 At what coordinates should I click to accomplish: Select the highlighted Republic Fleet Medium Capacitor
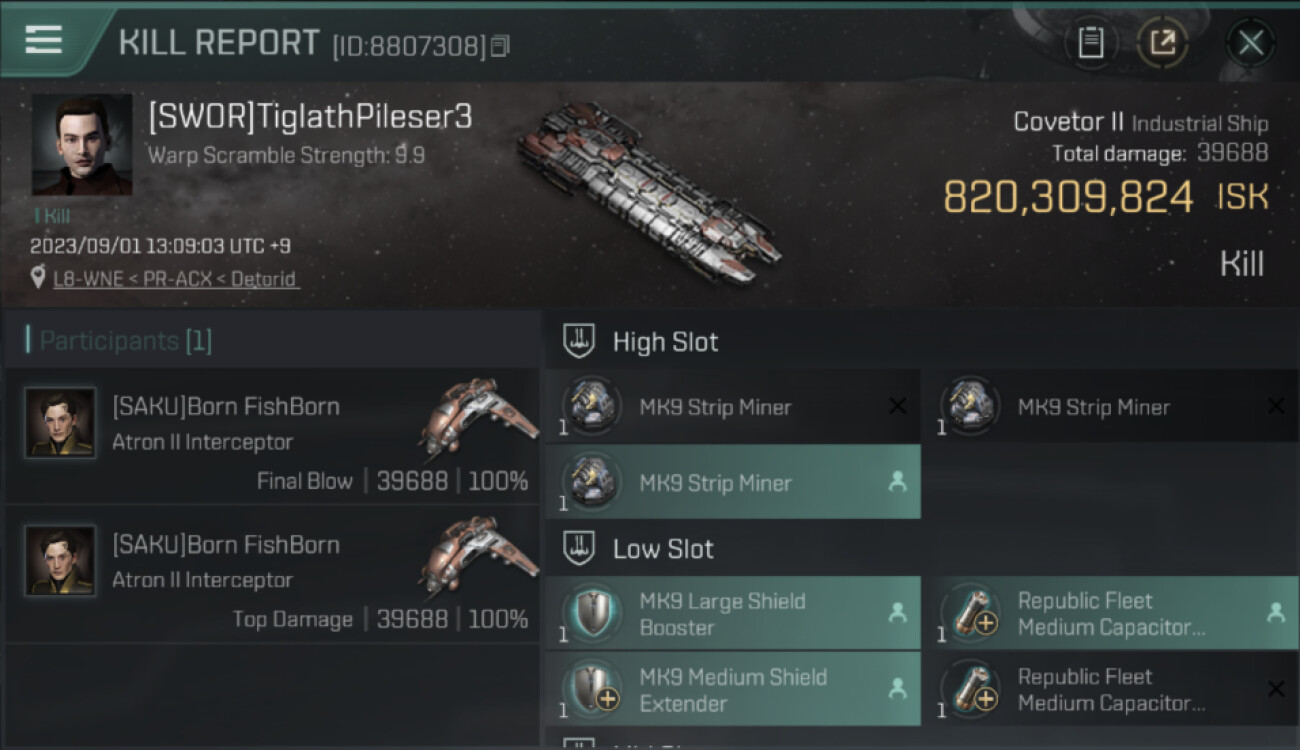[1111, 613]
